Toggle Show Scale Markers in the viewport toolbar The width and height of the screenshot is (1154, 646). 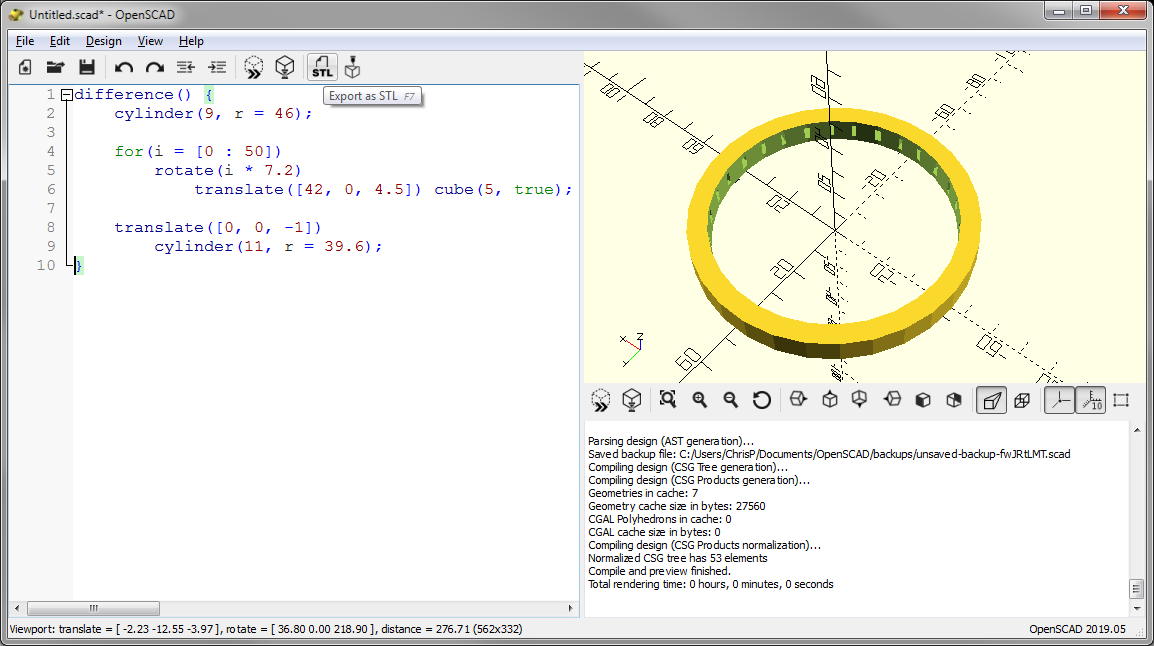coord(1090,400)
